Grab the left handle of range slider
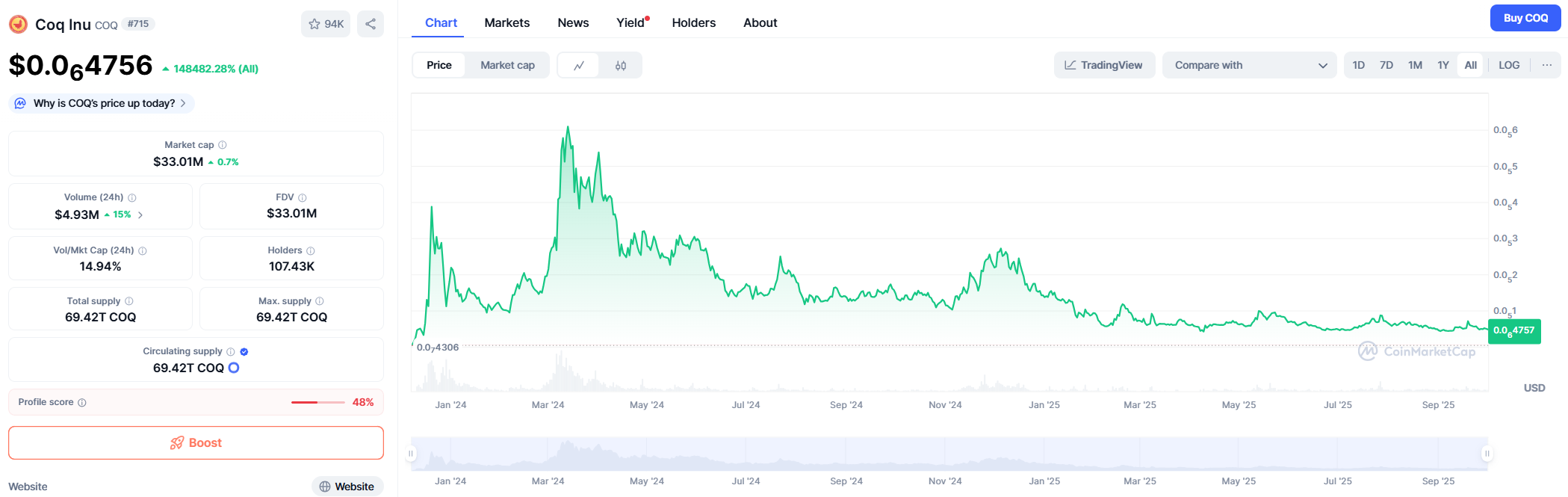The height and width of the screenshot is (497, 1568). 411,454
